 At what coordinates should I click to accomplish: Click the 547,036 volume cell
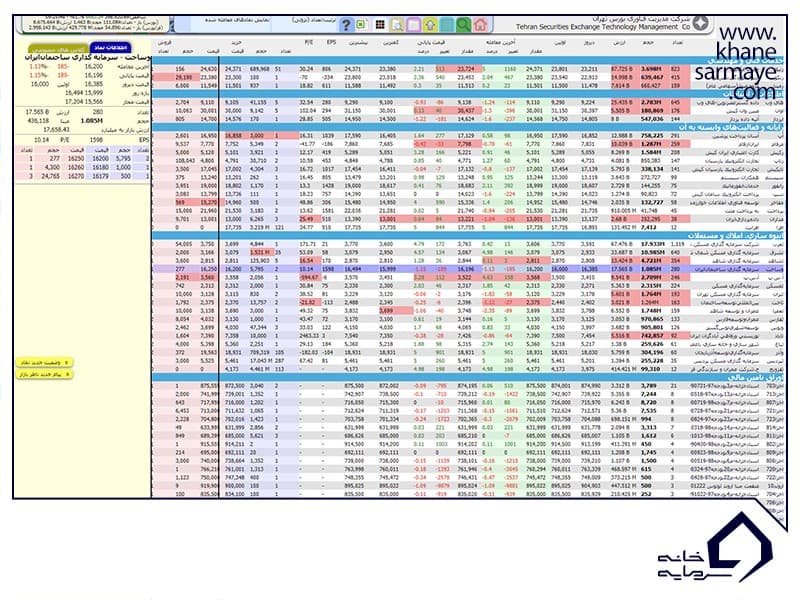(x=652, y=119)
